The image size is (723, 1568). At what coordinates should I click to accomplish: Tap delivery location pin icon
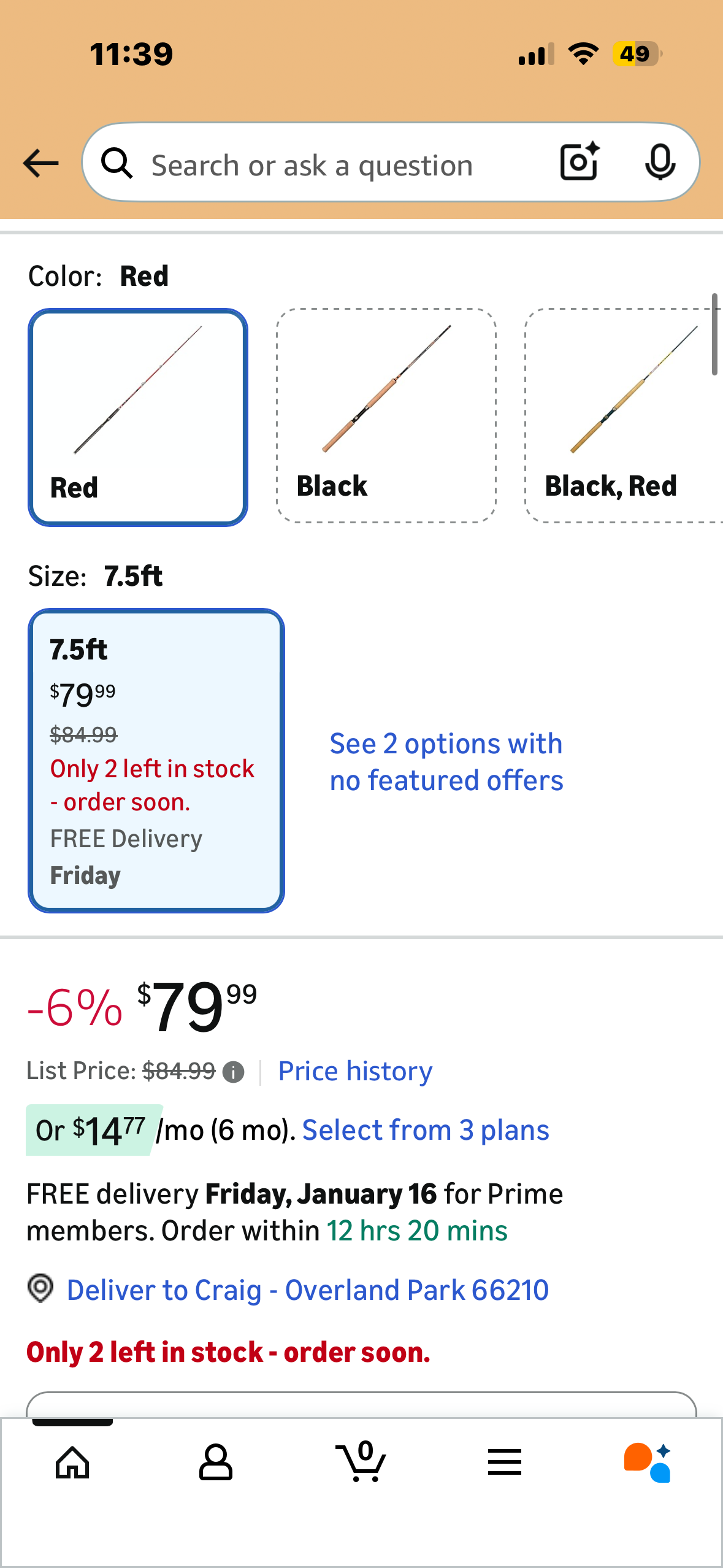40,1288
